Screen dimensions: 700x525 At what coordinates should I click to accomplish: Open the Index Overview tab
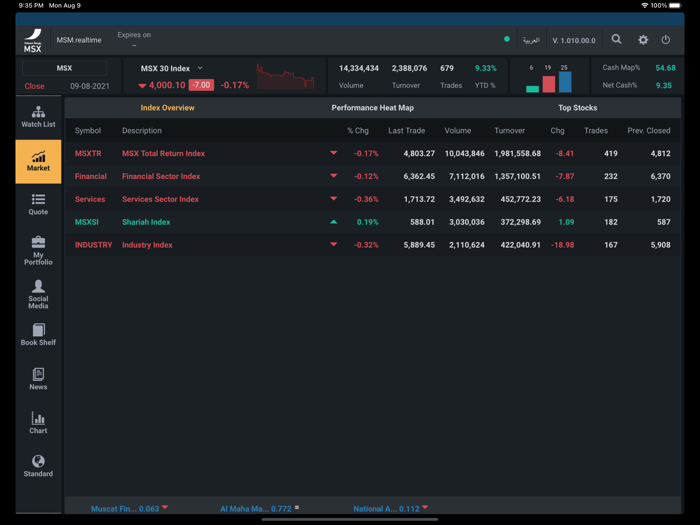point(167,108)
